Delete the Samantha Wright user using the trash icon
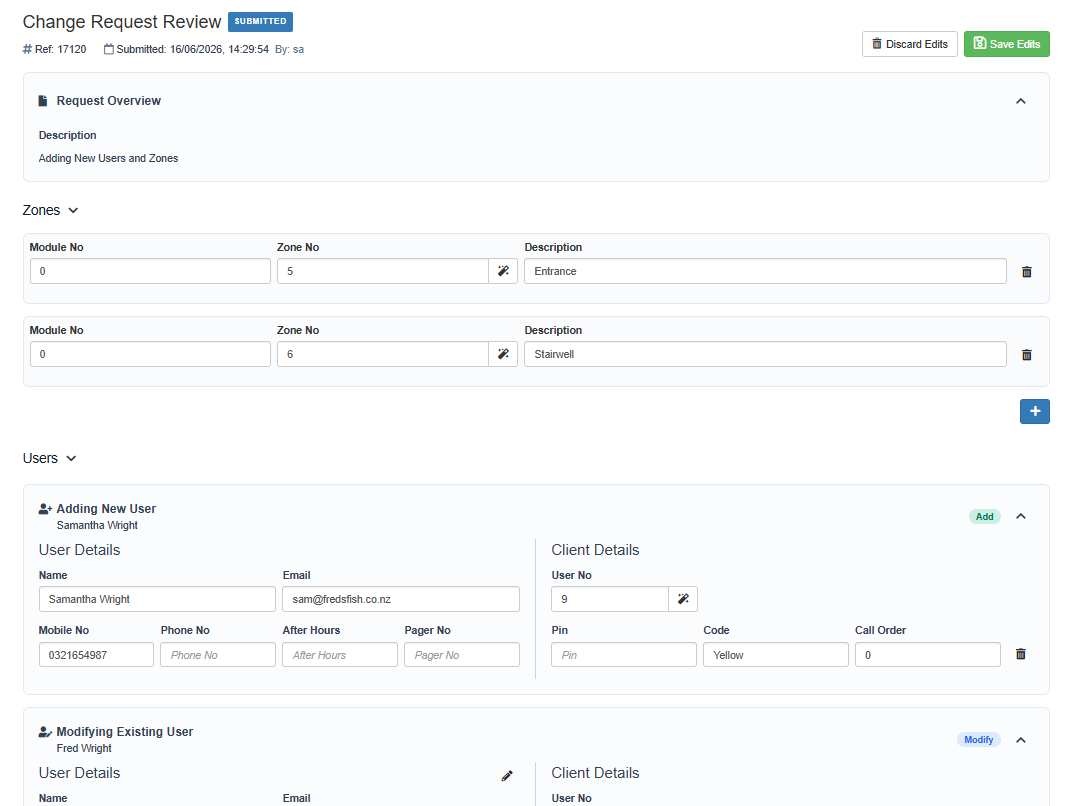Screen dimensions: 1065x806 1020,654
